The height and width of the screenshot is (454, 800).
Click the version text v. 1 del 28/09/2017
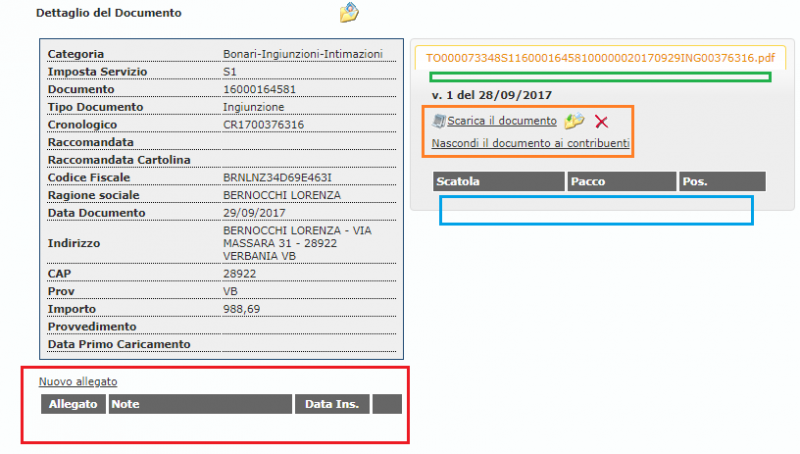[x=492, y=95]
